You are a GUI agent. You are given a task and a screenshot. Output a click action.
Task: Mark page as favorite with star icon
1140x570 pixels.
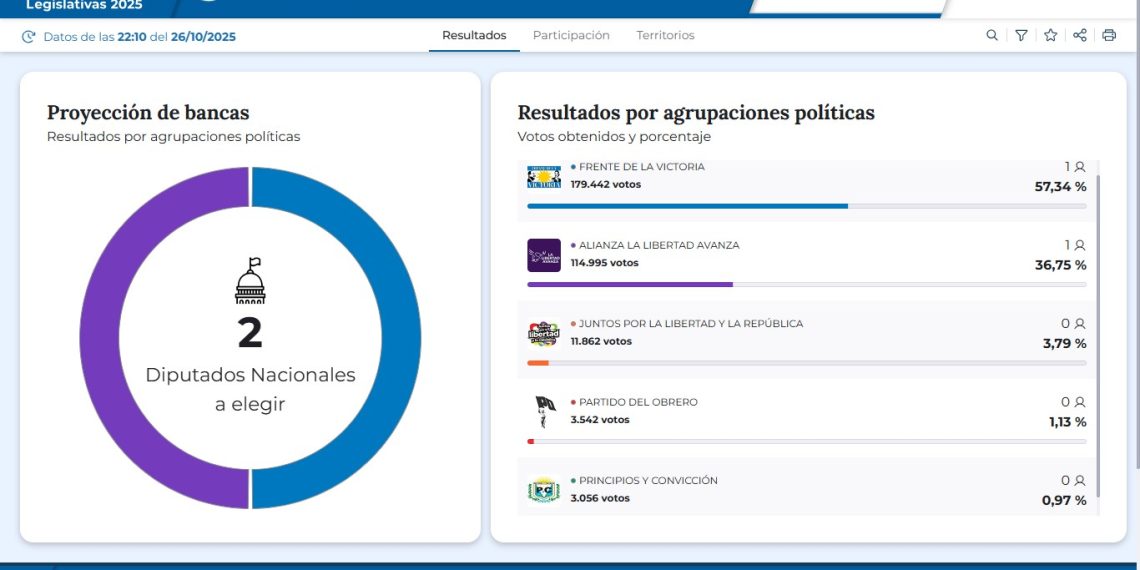1050,35
